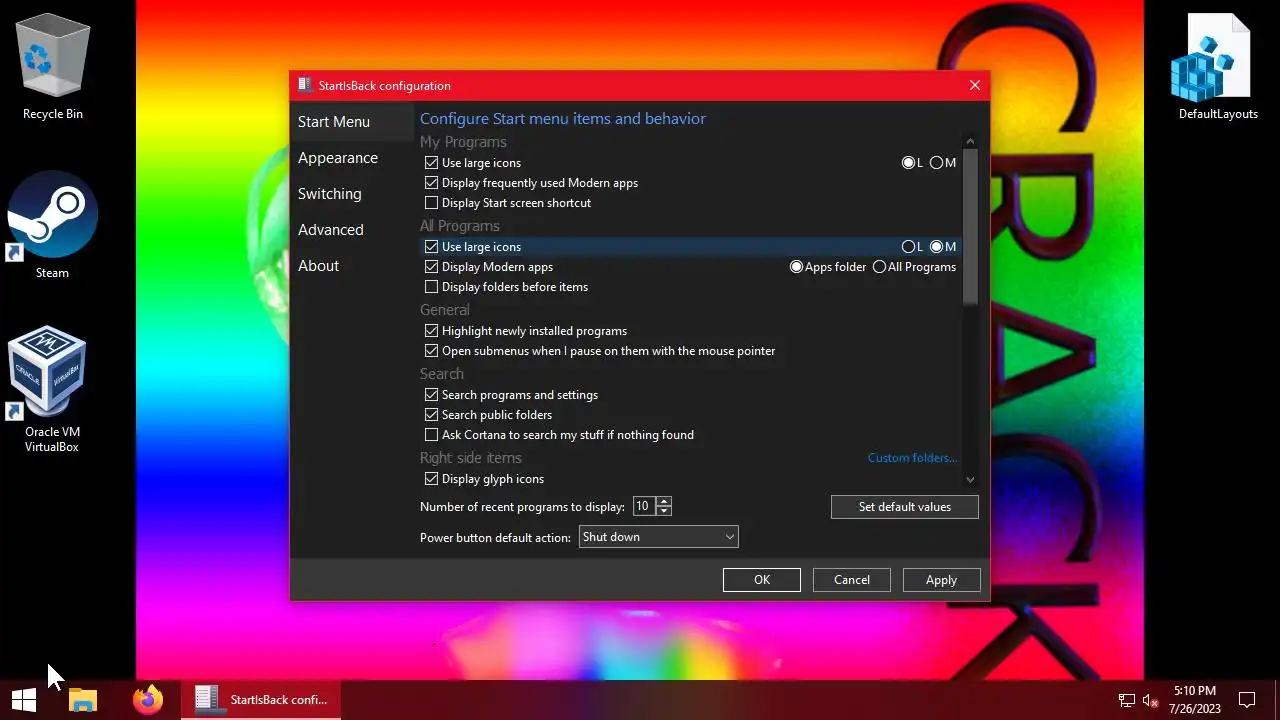Toggle All Programs Use large icons checkbox
The width and height of the screenshot is (1280, 720).
431,247
